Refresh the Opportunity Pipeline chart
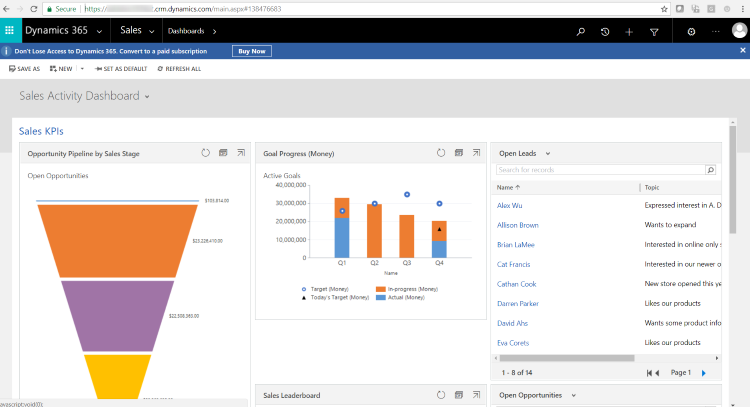The image size is (750, 407). [205, 153]
